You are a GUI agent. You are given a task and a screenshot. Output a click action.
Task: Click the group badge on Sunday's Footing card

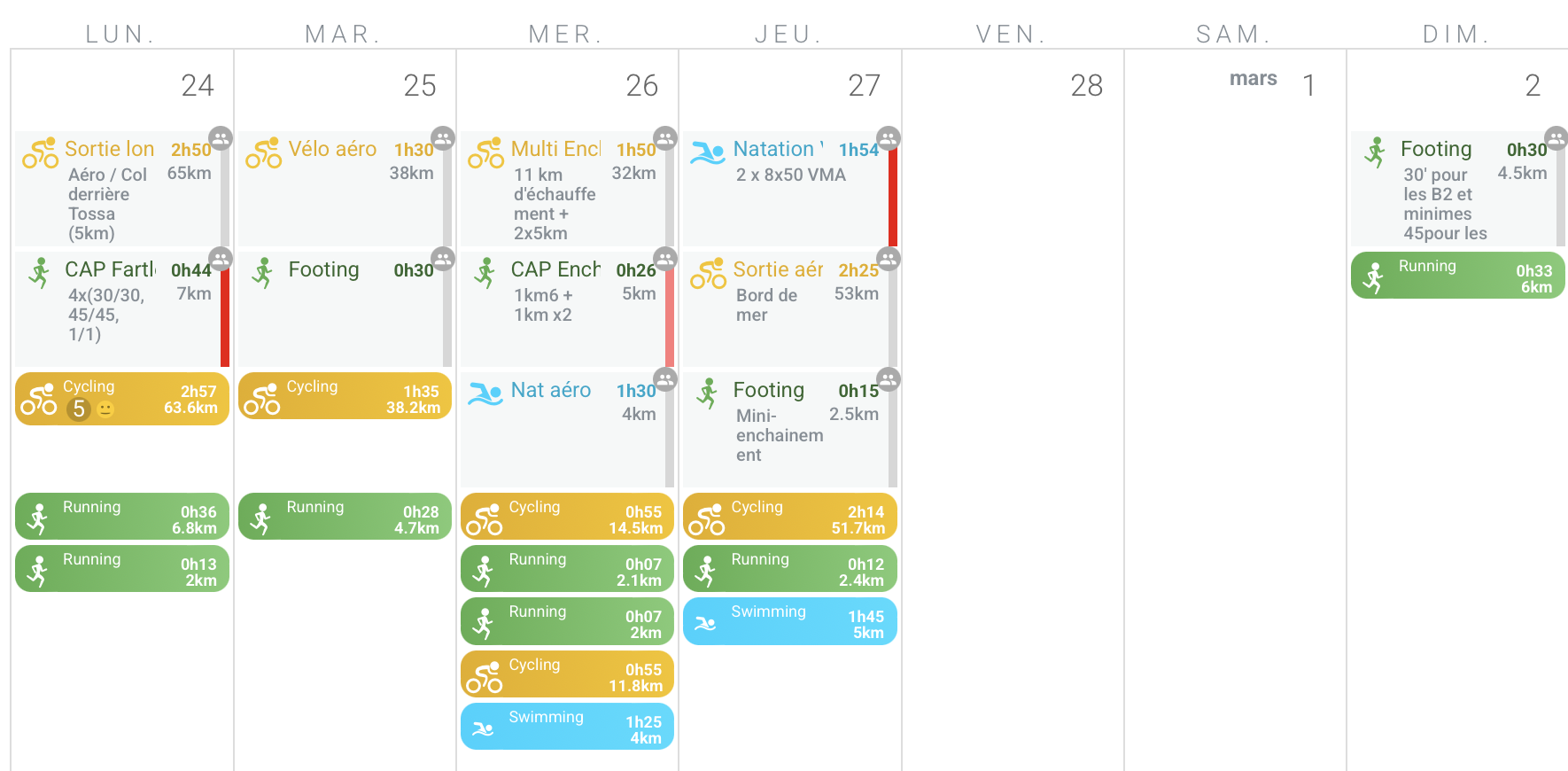1556,138
